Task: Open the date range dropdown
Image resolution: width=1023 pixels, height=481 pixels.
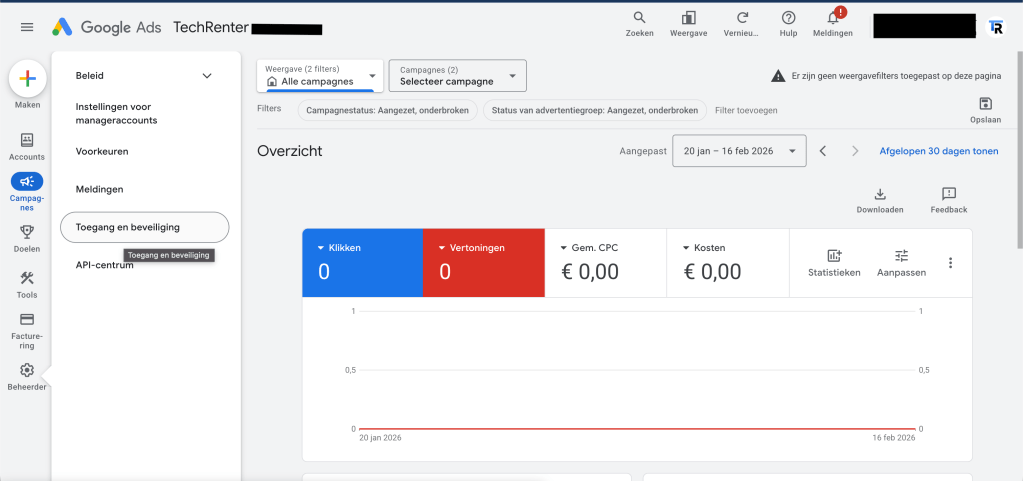Action: [x=739, y=151]
